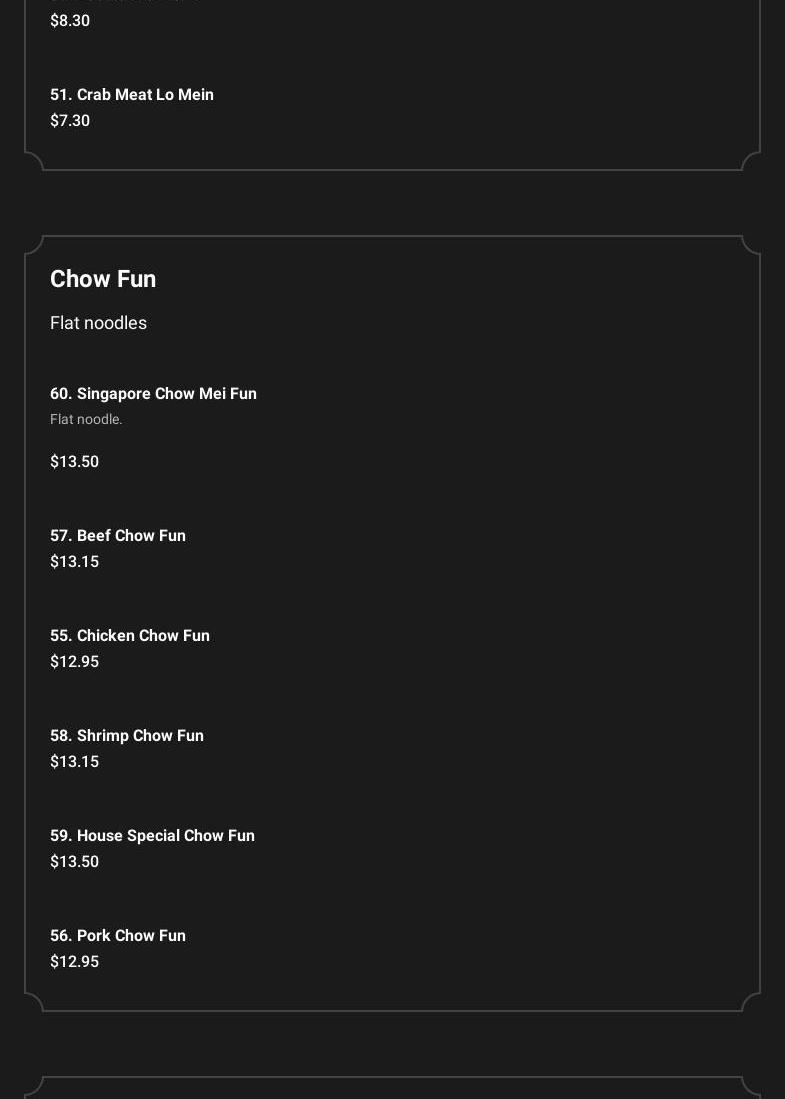Click the $12.95 price under Pork Chow Fun
This screenshot has height=1099, width=785.
(74, 962)
